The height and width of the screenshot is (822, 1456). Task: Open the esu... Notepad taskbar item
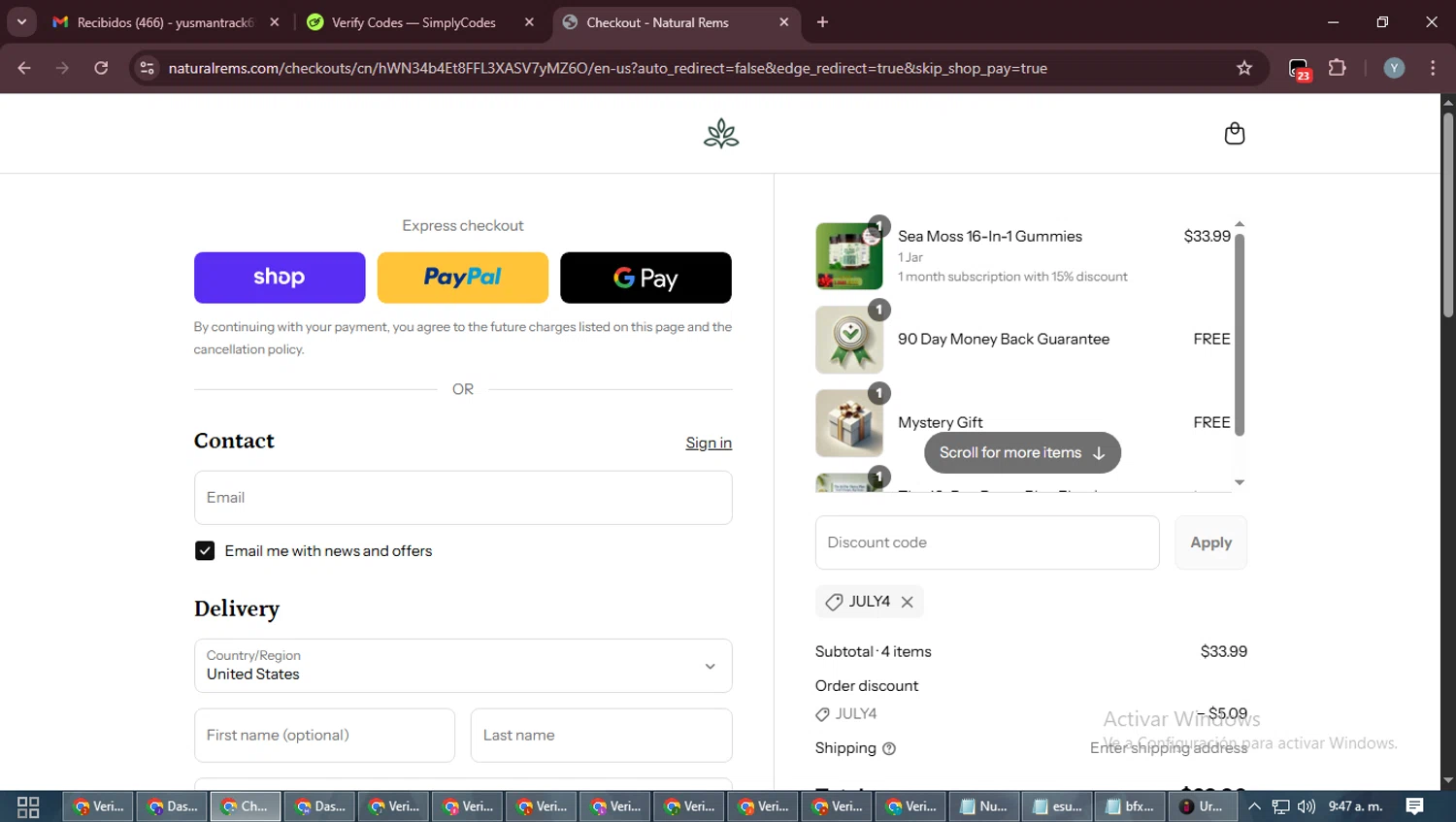tap(1058, 806)
